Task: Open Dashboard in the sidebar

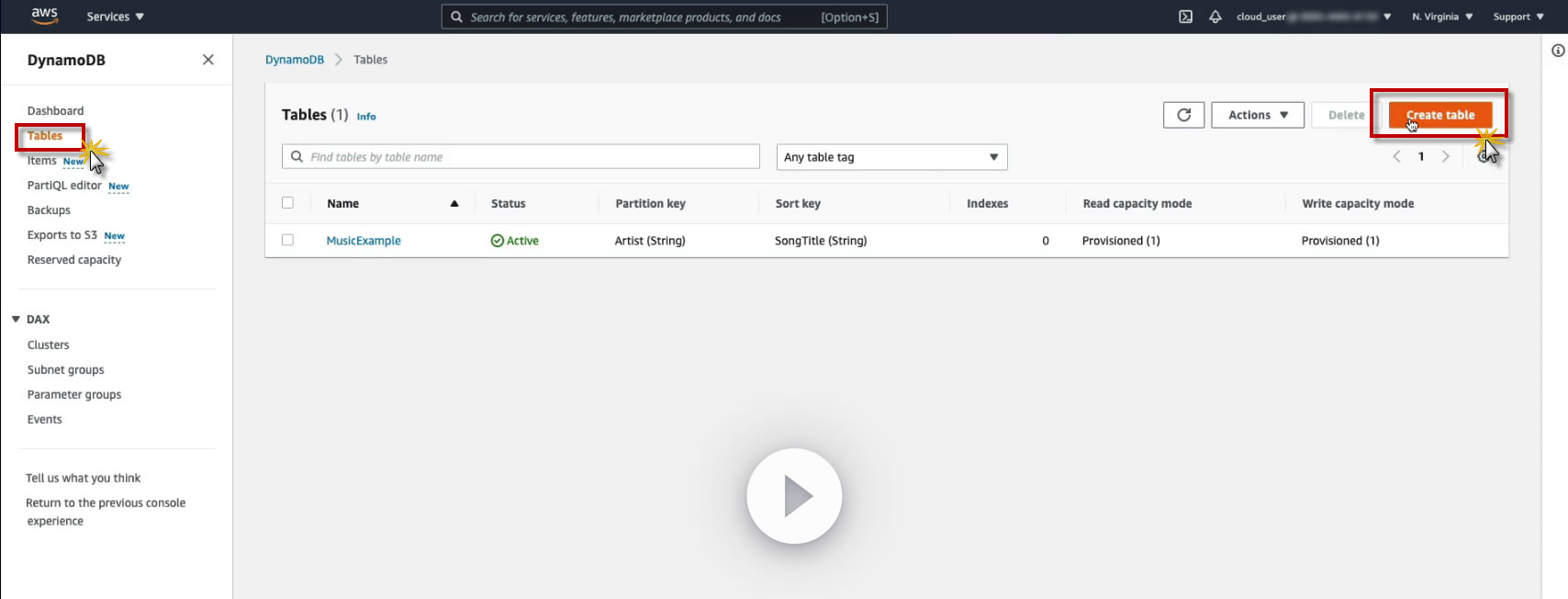Action: tap(55, 111)
